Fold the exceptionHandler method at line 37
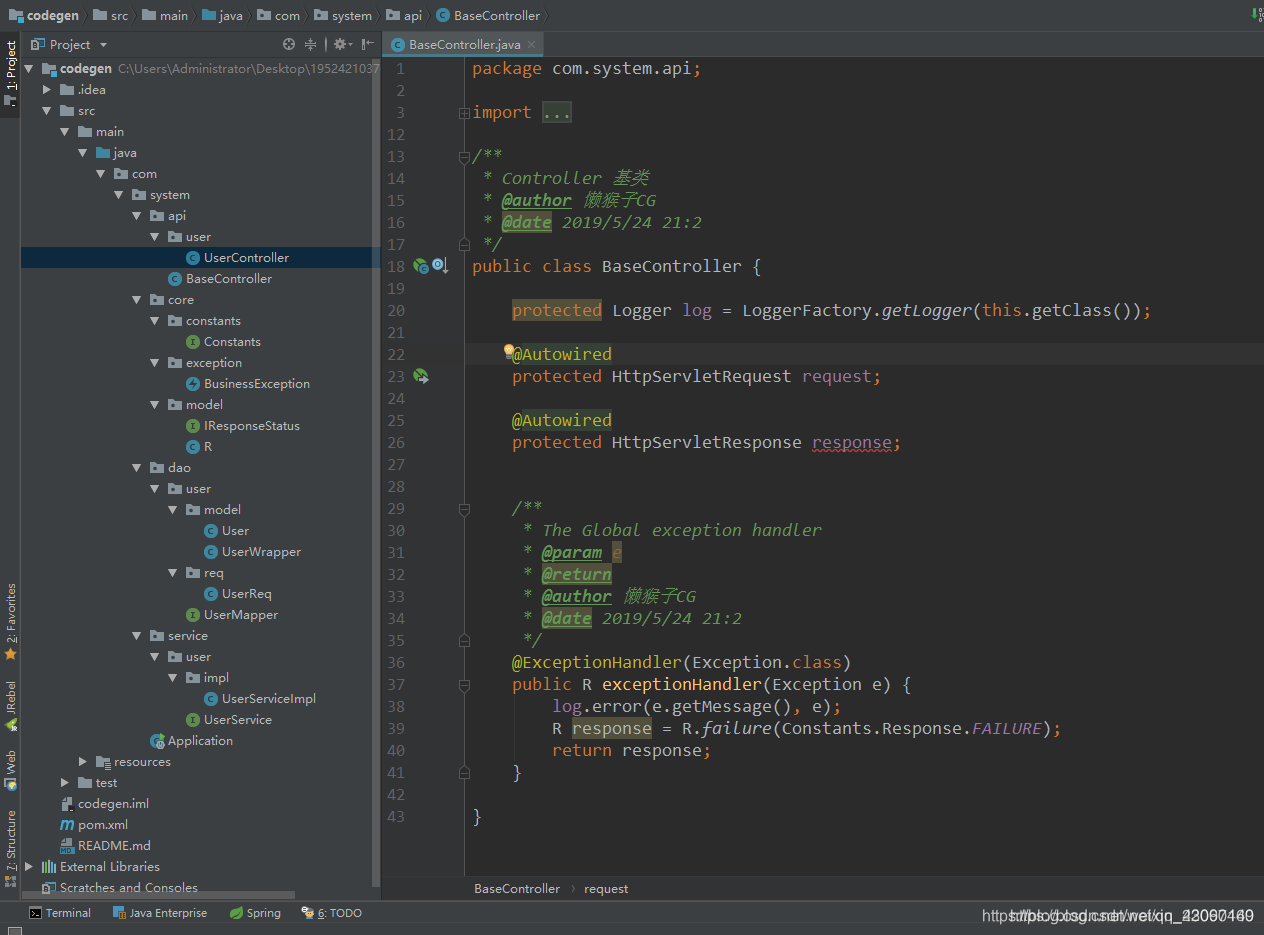 point(464,685)
